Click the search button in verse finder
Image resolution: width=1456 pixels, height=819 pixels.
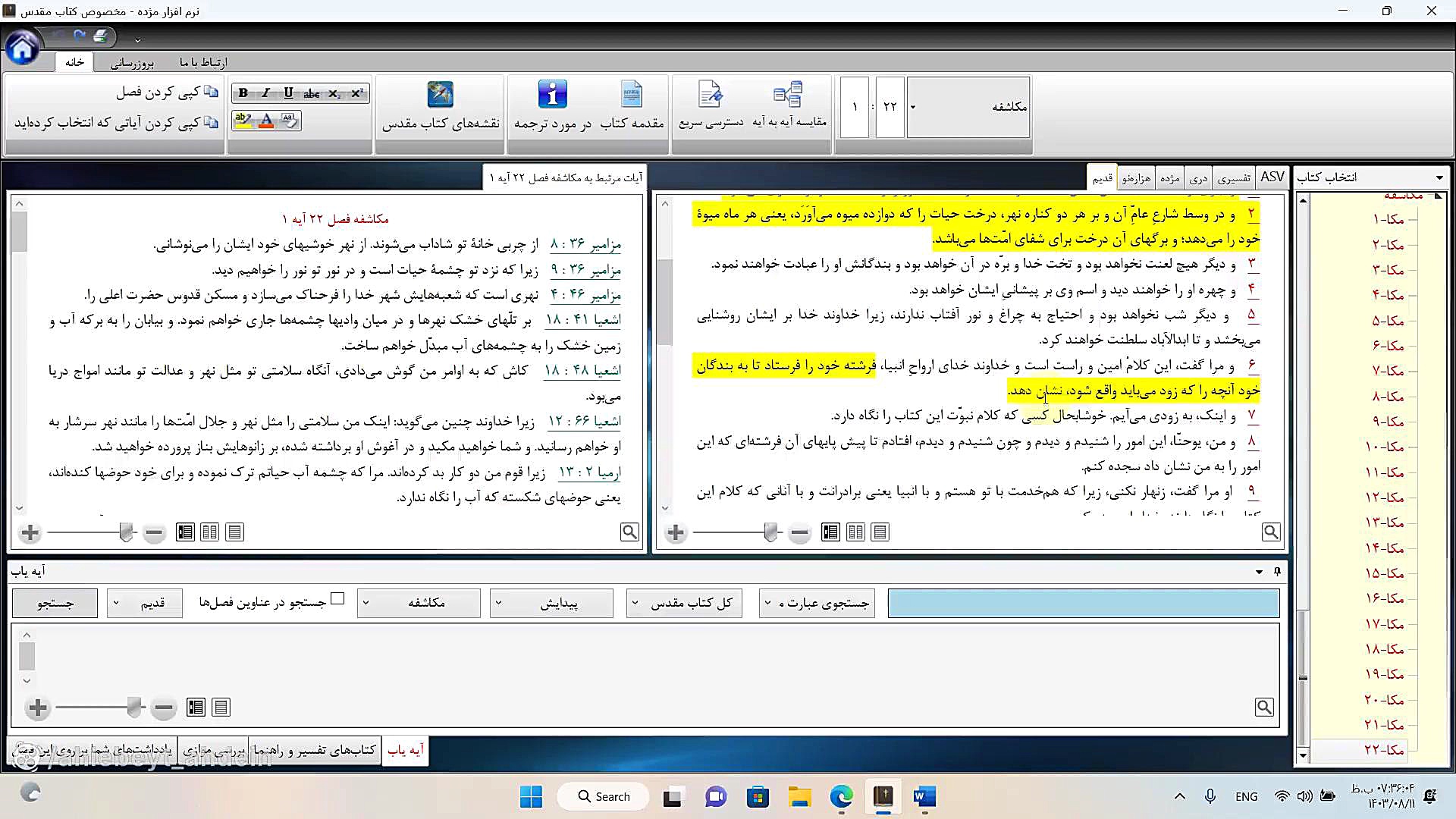pyautogui.click(x=55, y=603)
